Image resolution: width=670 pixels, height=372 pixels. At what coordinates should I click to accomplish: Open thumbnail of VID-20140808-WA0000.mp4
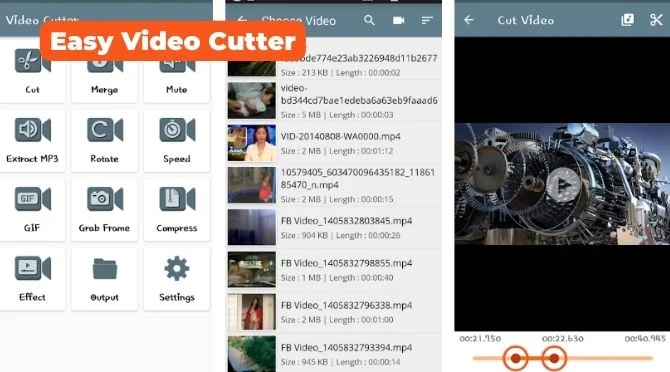pyautogui.click(x=252, y=143)
